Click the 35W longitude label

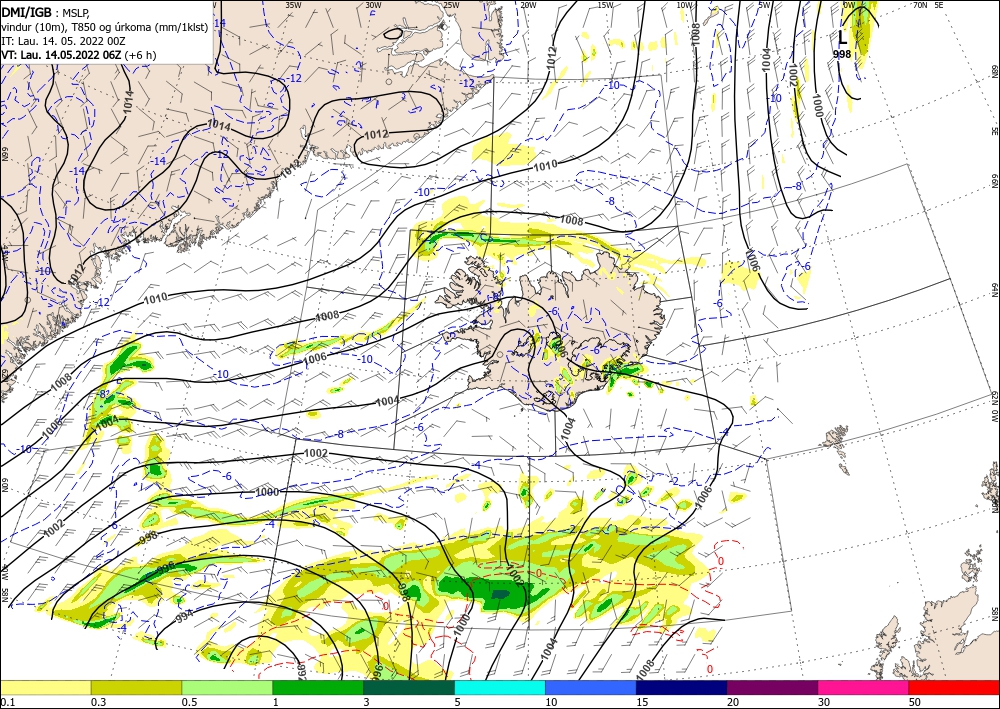[x=293, y=5]
